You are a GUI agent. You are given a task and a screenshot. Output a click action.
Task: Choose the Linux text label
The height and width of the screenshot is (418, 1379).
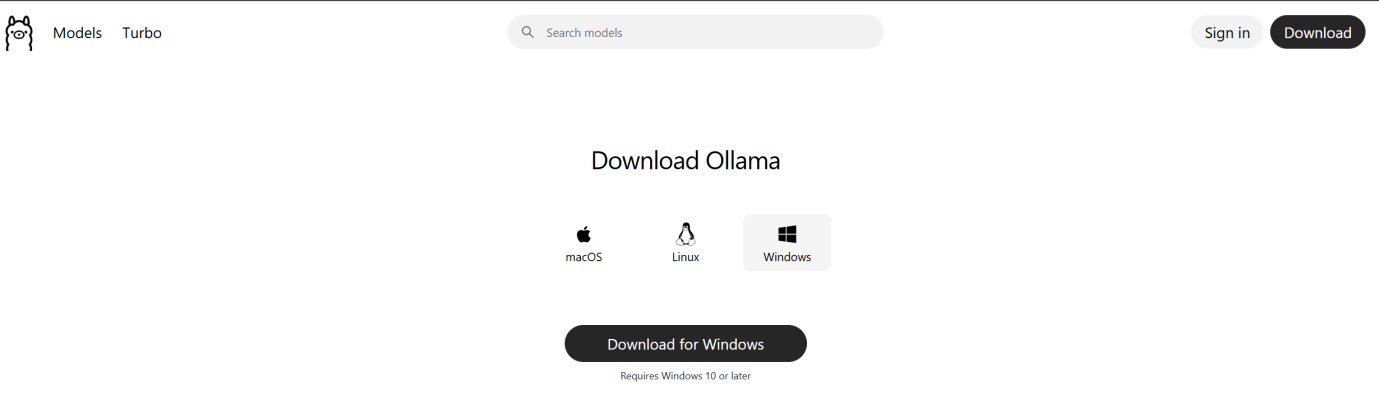(685, 257)
